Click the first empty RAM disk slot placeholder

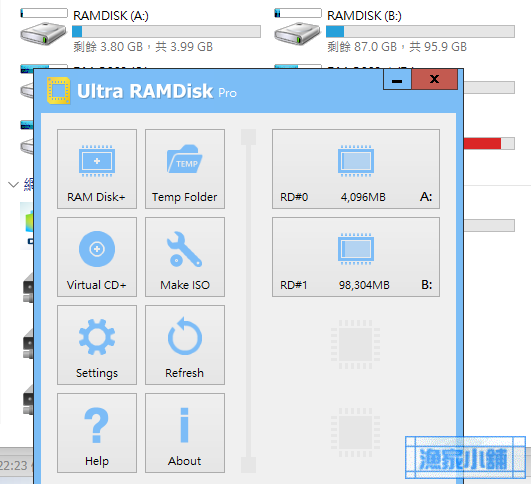(x=356, y=344)
